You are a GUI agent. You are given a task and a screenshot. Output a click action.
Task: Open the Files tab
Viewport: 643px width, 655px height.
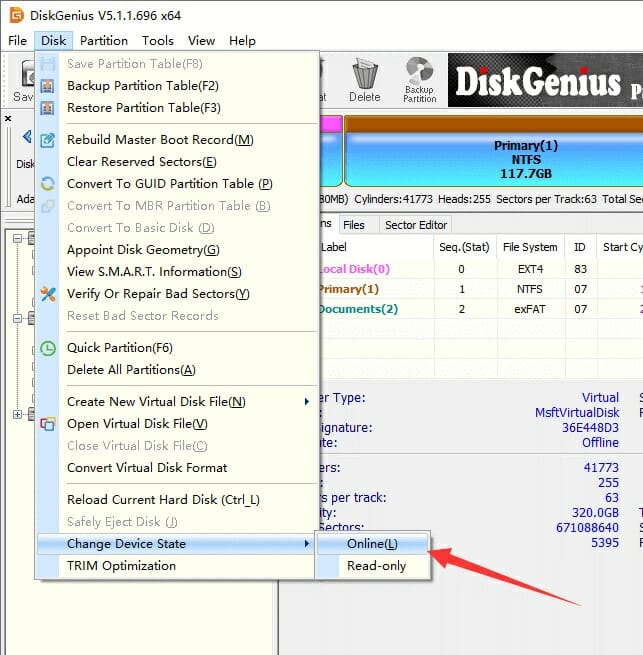pyautogui.click(x=353, y=225)
